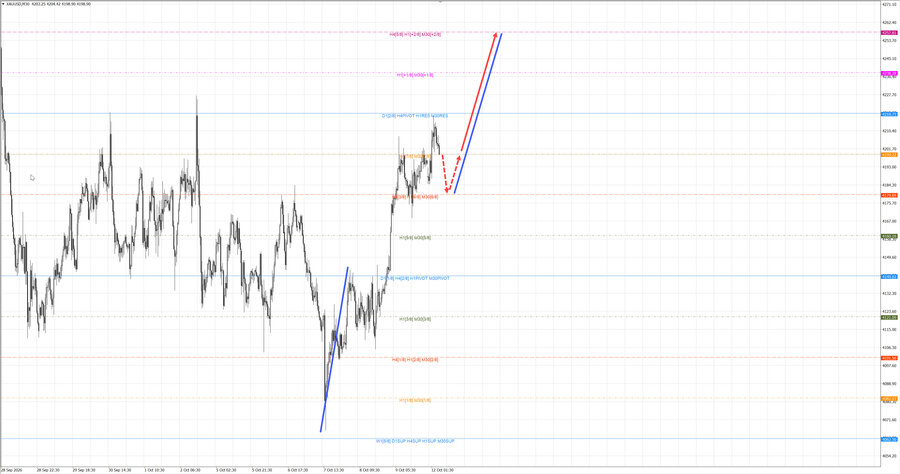Click the 12 Oct 01:30 time axis label
The image size is (900, 474).
(443, 470)
